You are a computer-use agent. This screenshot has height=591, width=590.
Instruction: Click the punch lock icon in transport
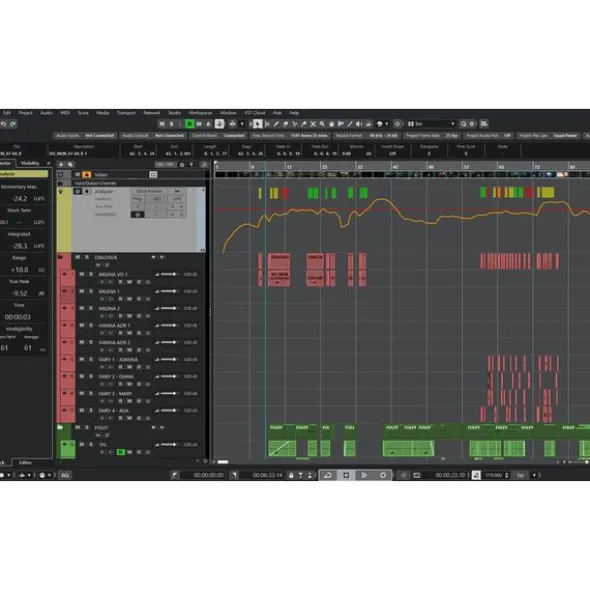tap(291, 475)
